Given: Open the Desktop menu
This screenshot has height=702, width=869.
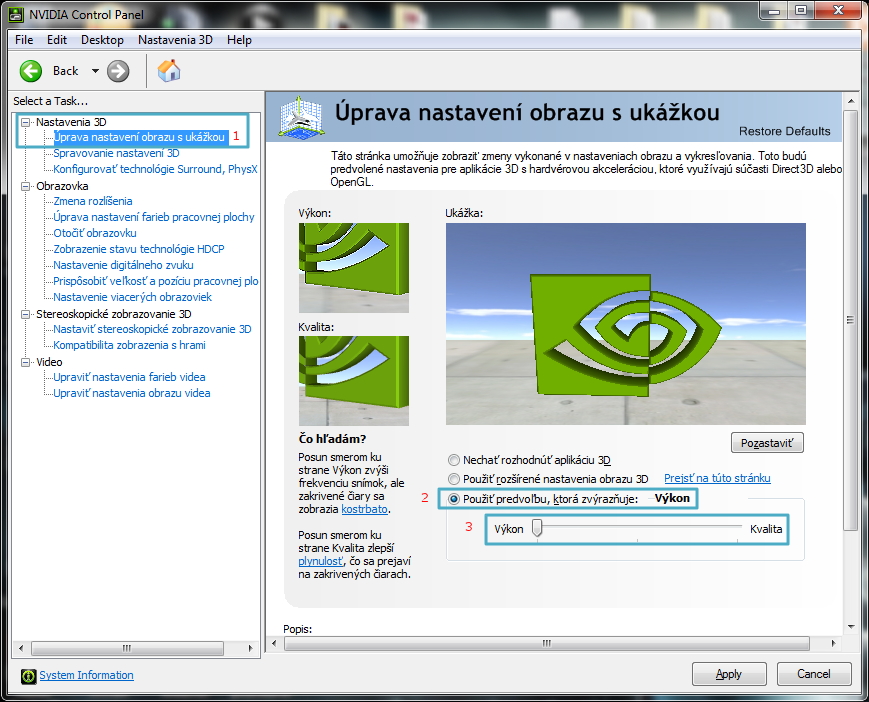Looking at the screenshot, I should 102,40.
